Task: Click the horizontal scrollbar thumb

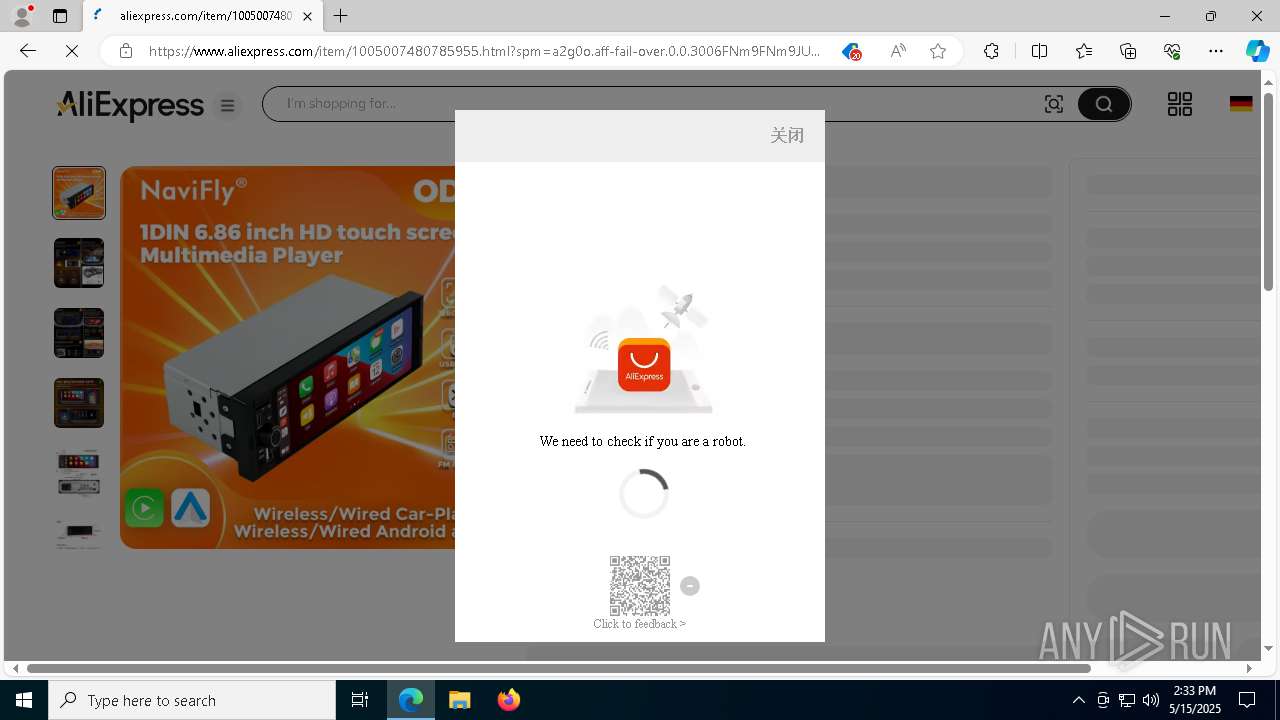Action: pos(558,668)
